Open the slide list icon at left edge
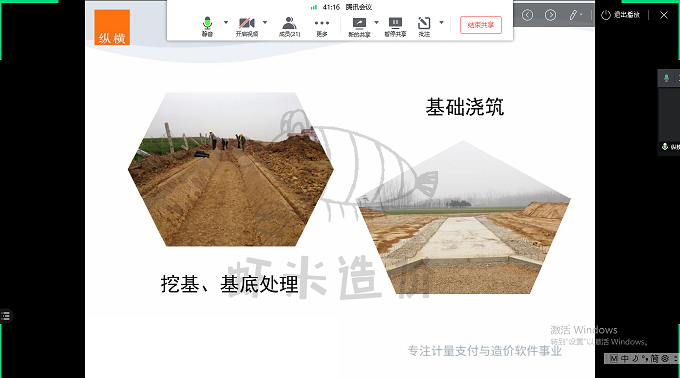 pyautogui.click(x=6, y=316)
